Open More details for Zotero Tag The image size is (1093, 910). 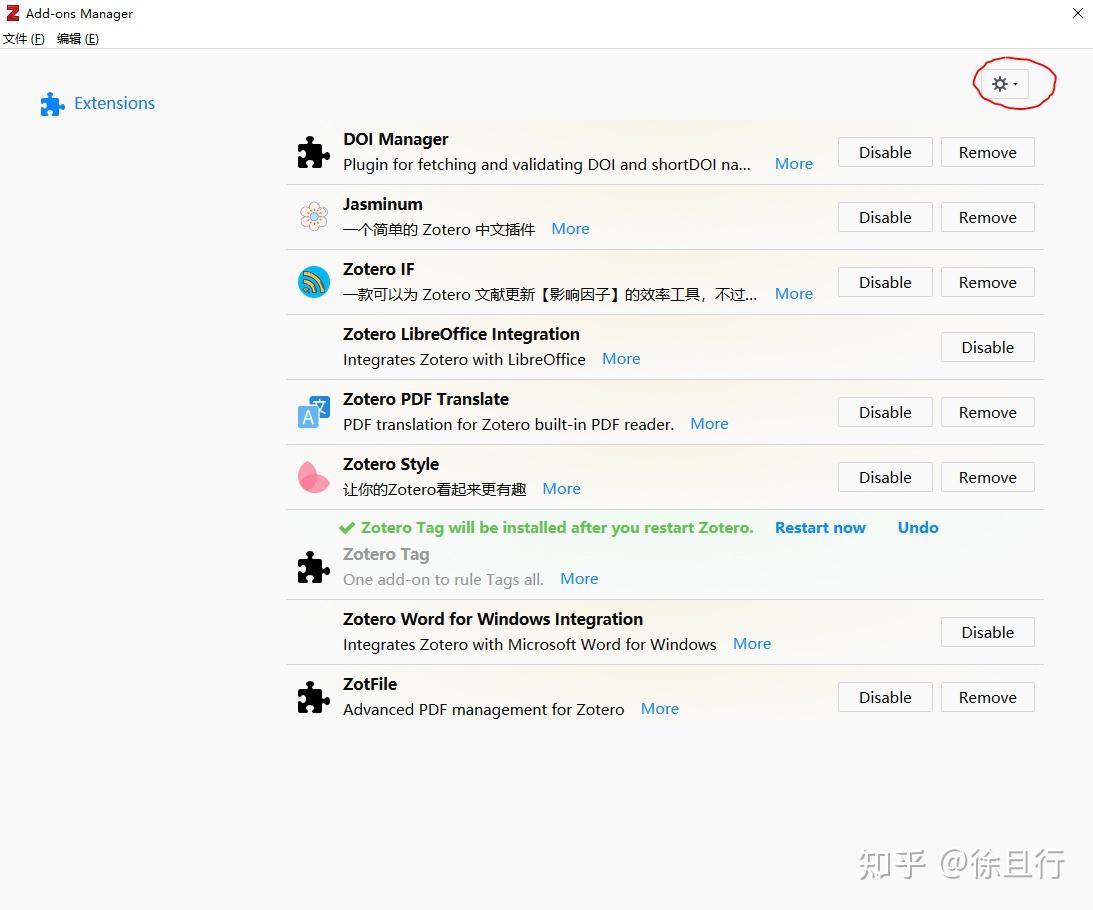[579, 578]
